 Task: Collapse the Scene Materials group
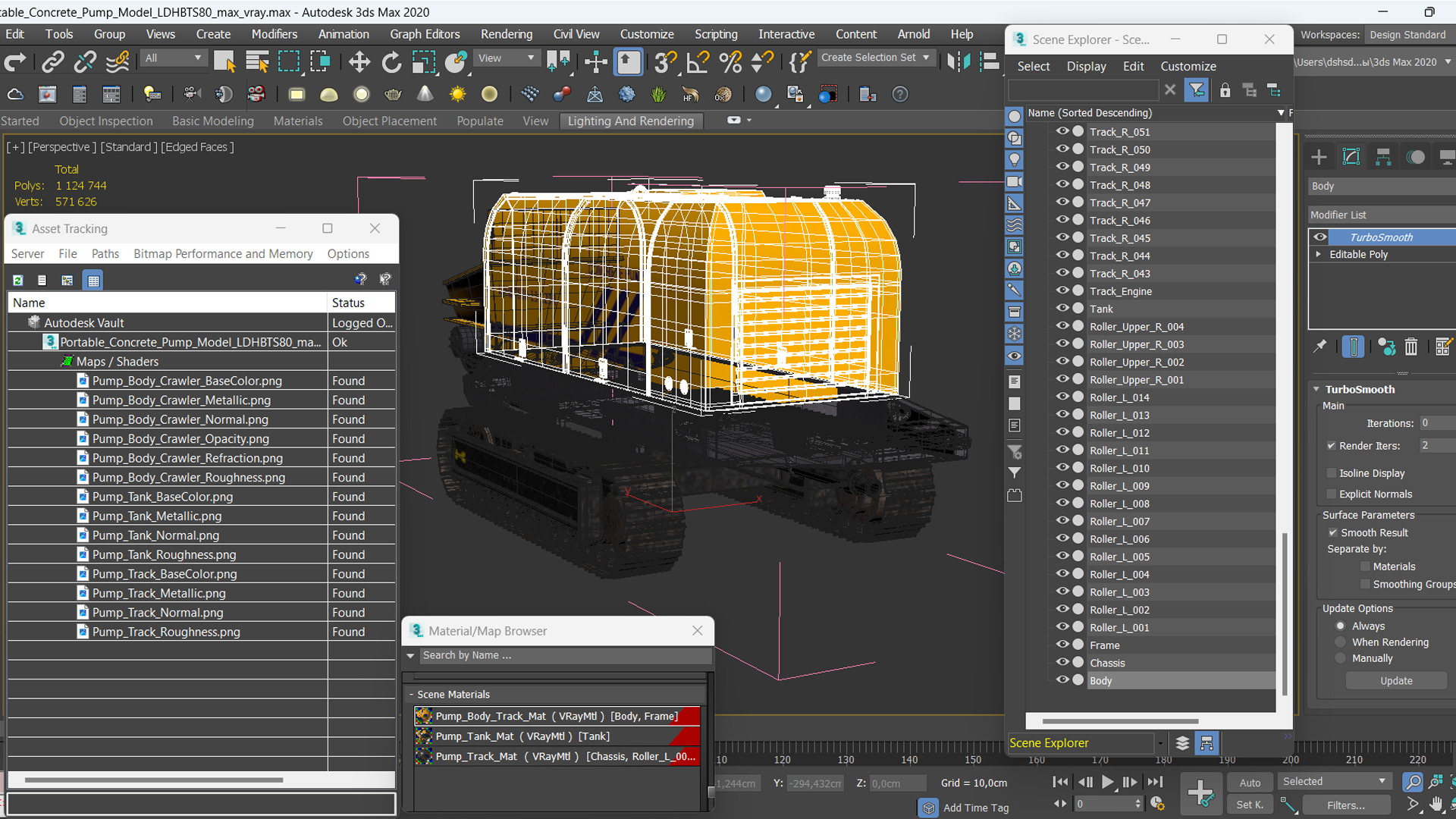[x=412, y=695]
